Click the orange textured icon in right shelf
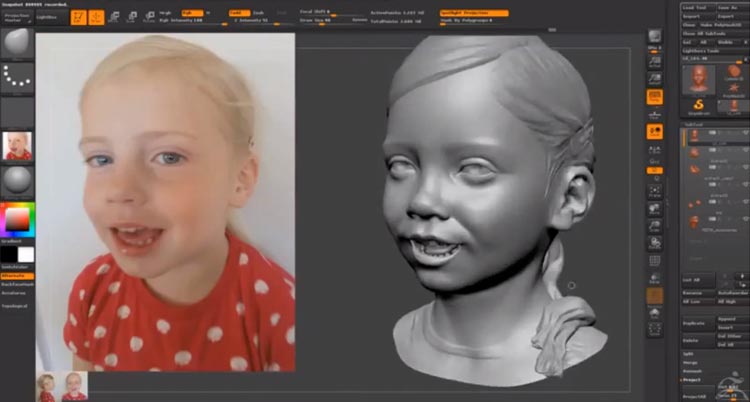The image size is (750, 402). [655, 296]
